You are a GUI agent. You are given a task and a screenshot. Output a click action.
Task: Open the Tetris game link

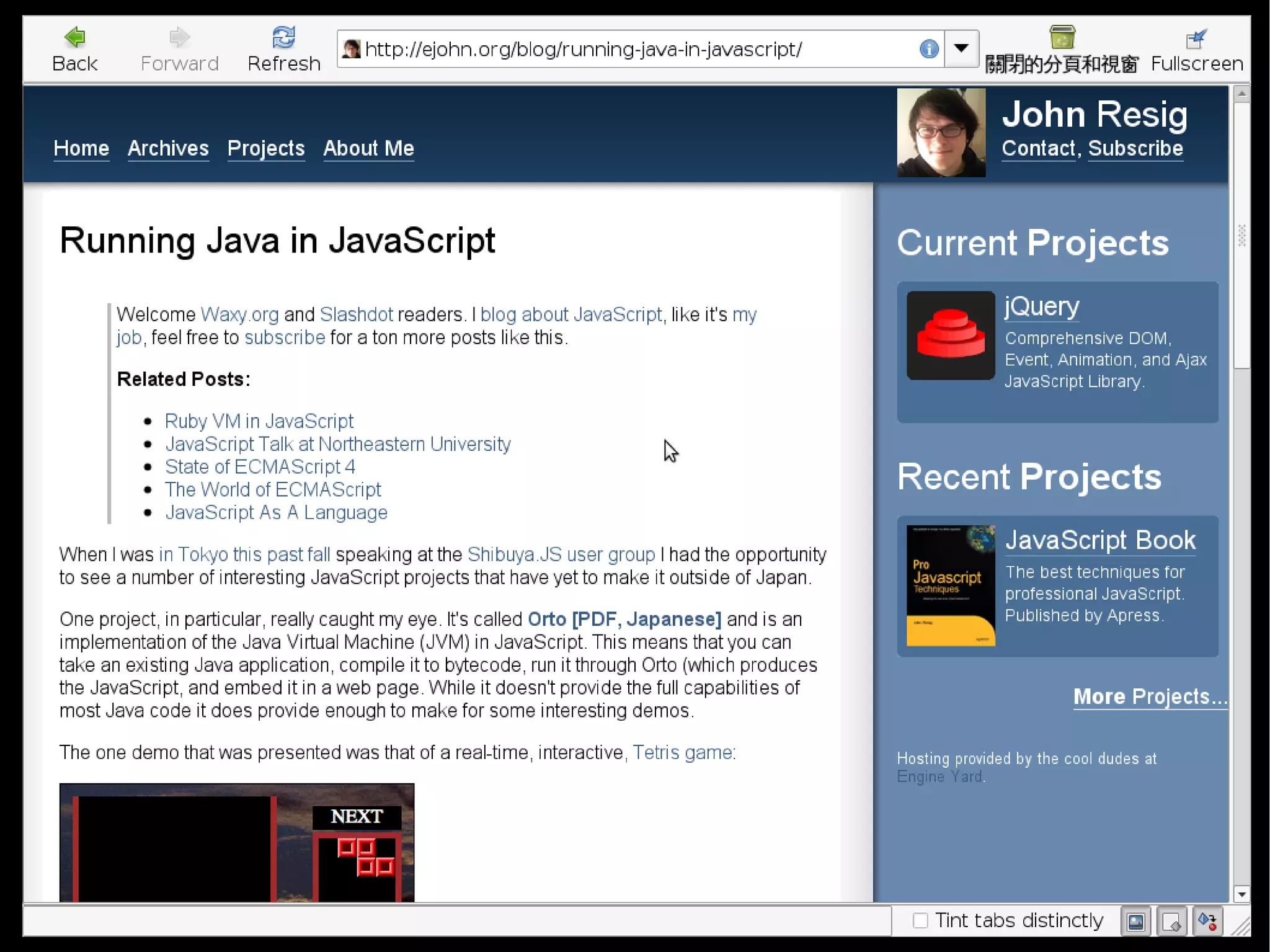(682, 752)
